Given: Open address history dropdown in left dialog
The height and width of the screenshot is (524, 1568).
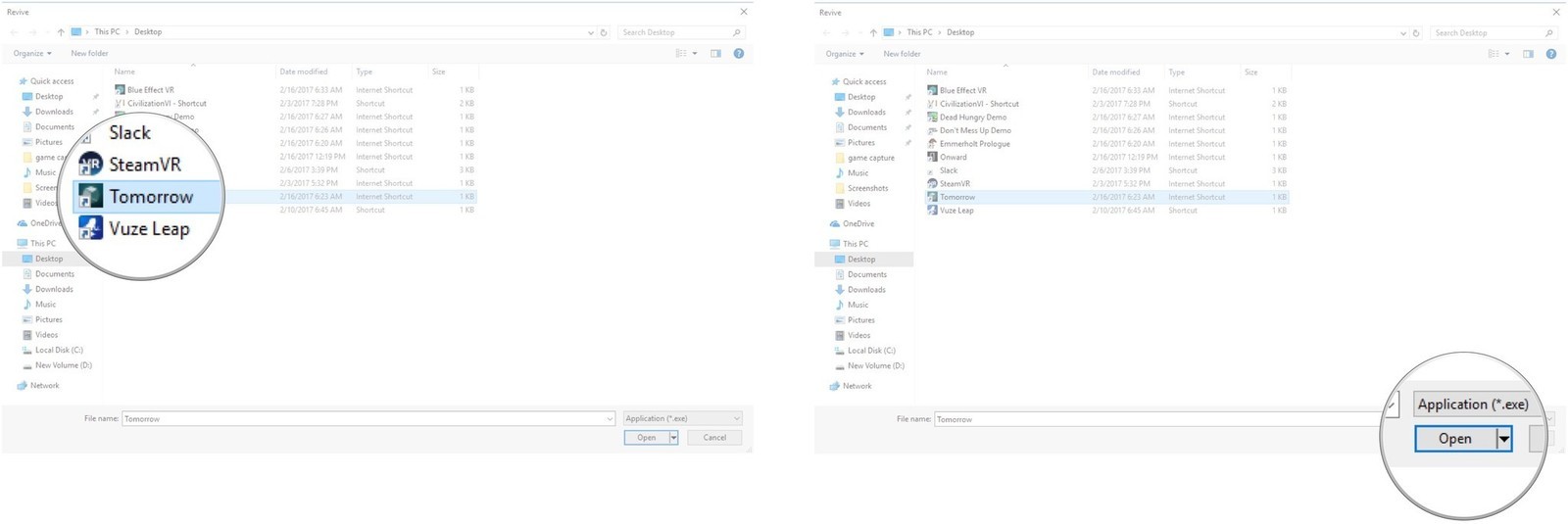Looking at the screenshot, I should click(x=590, y=32).
